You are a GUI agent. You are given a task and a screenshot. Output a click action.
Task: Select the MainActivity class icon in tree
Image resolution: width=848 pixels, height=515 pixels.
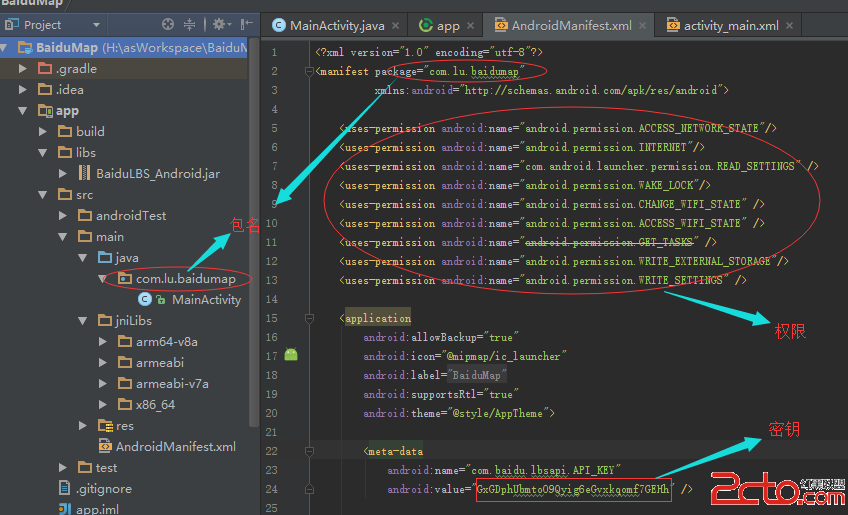pyautogui.click(x=147, y=299)
